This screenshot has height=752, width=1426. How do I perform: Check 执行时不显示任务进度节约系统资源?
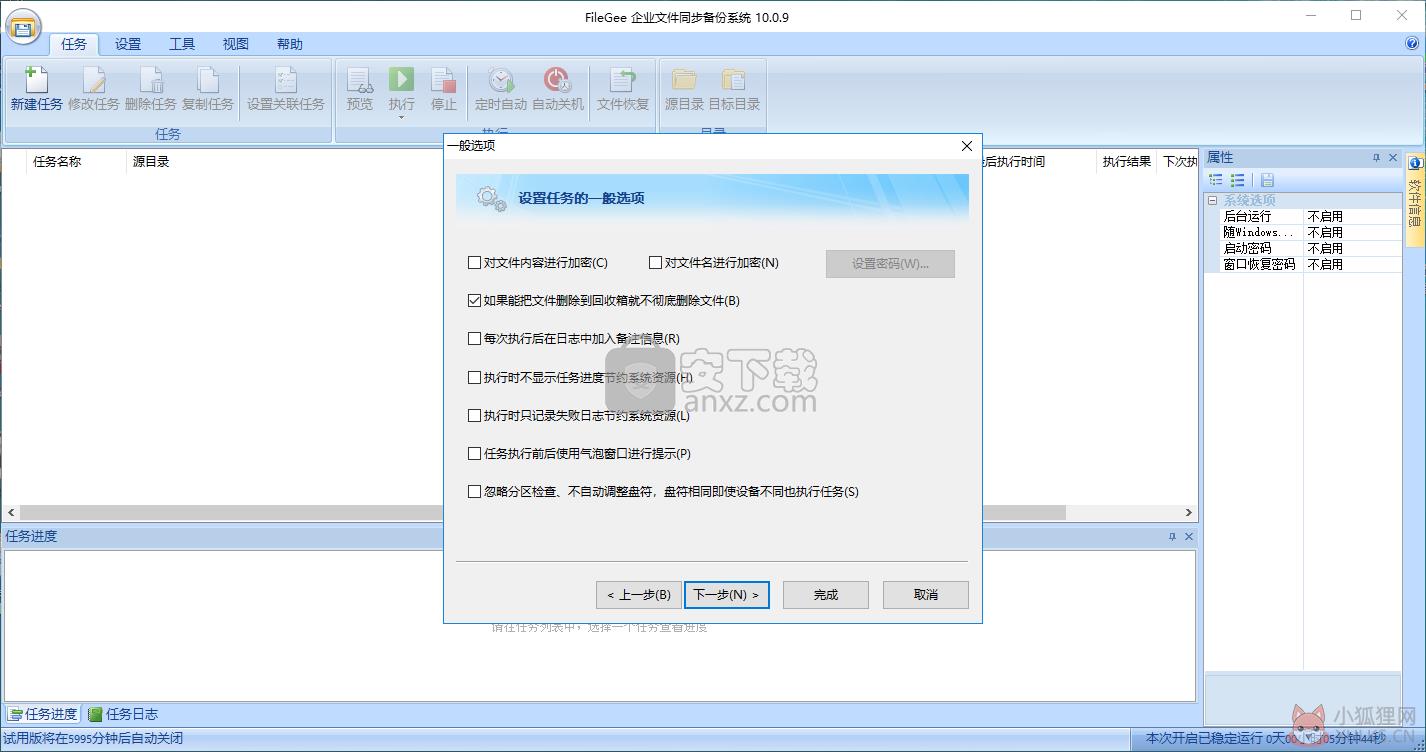(x=475, y=378)
